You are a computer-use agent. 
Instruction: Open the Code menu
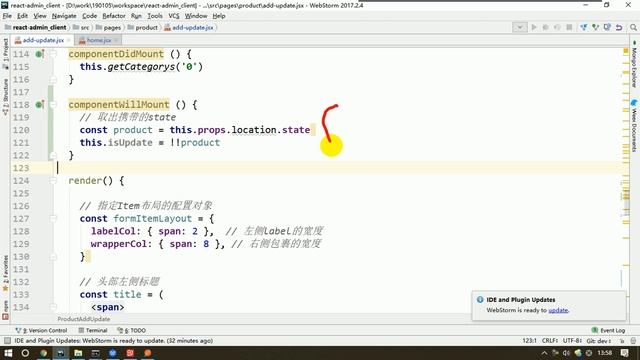click(89, 16)
